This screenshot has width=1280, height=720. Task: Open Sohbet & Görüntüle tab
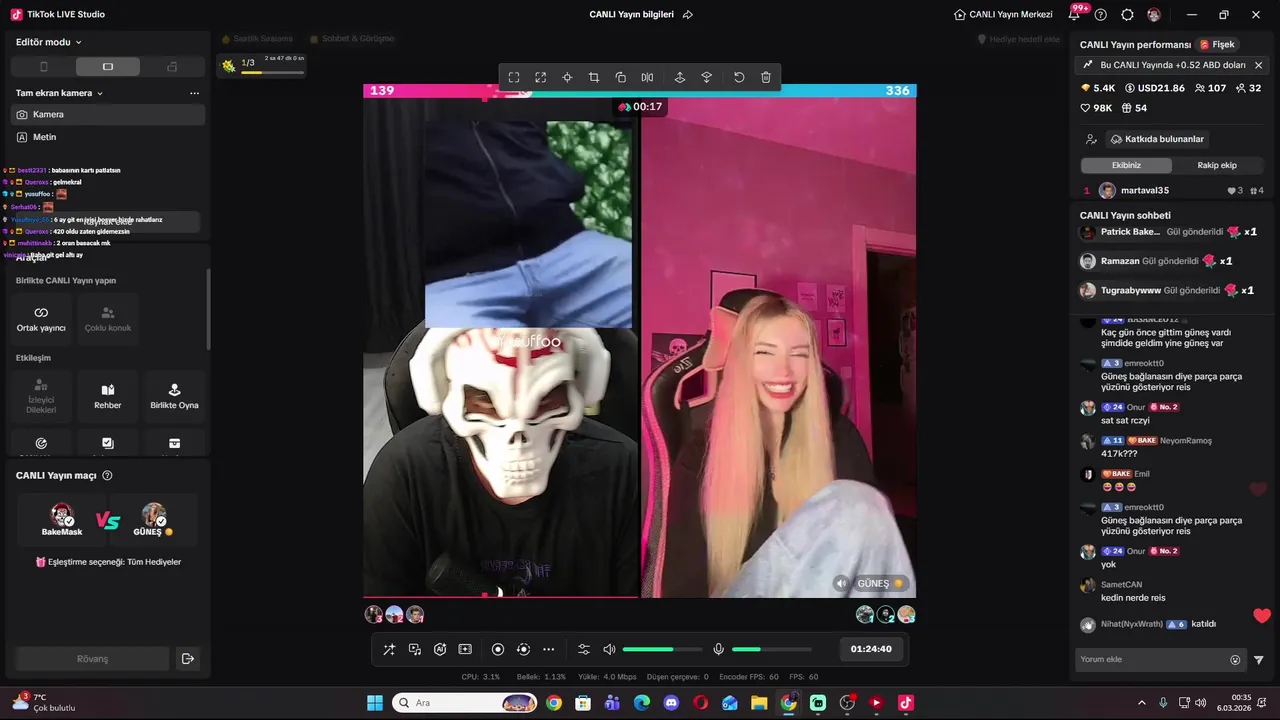pyautogui.click(x=352, y=39)
